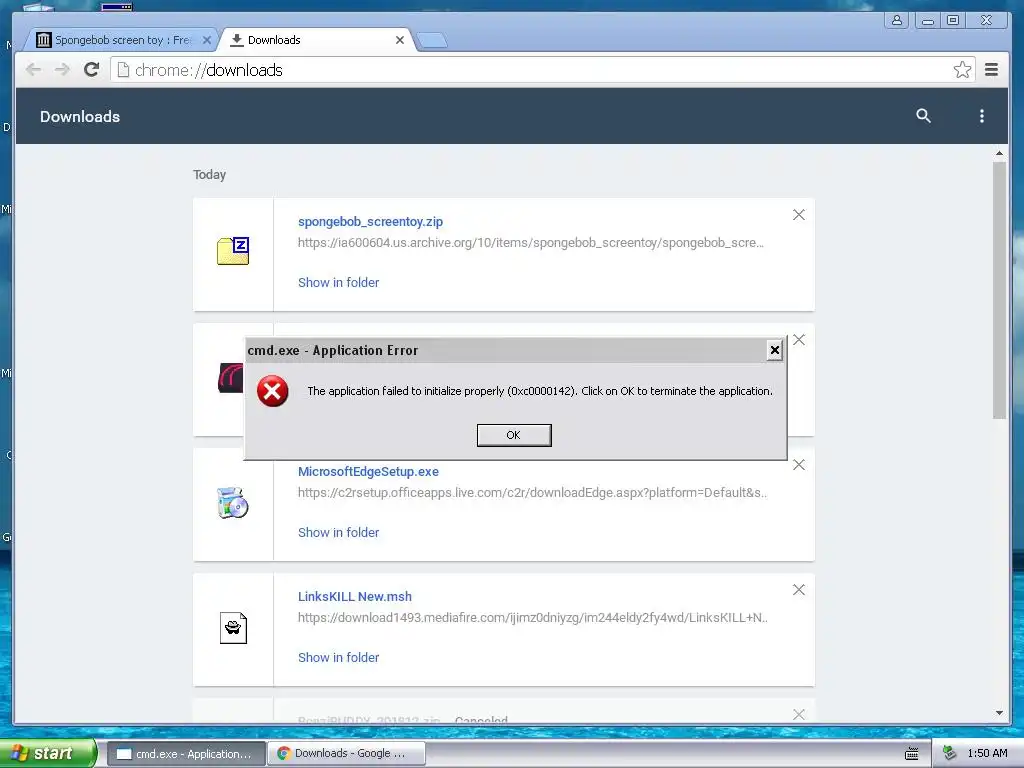This screenshot has height=768, width=1024.
Task: Click the mediafire.com source URL text
Action: click(532, 618)
